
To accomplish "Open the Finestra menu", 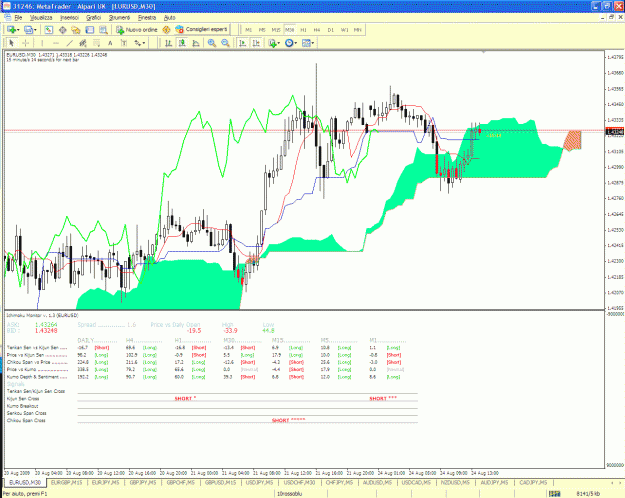I will (147, 18).
